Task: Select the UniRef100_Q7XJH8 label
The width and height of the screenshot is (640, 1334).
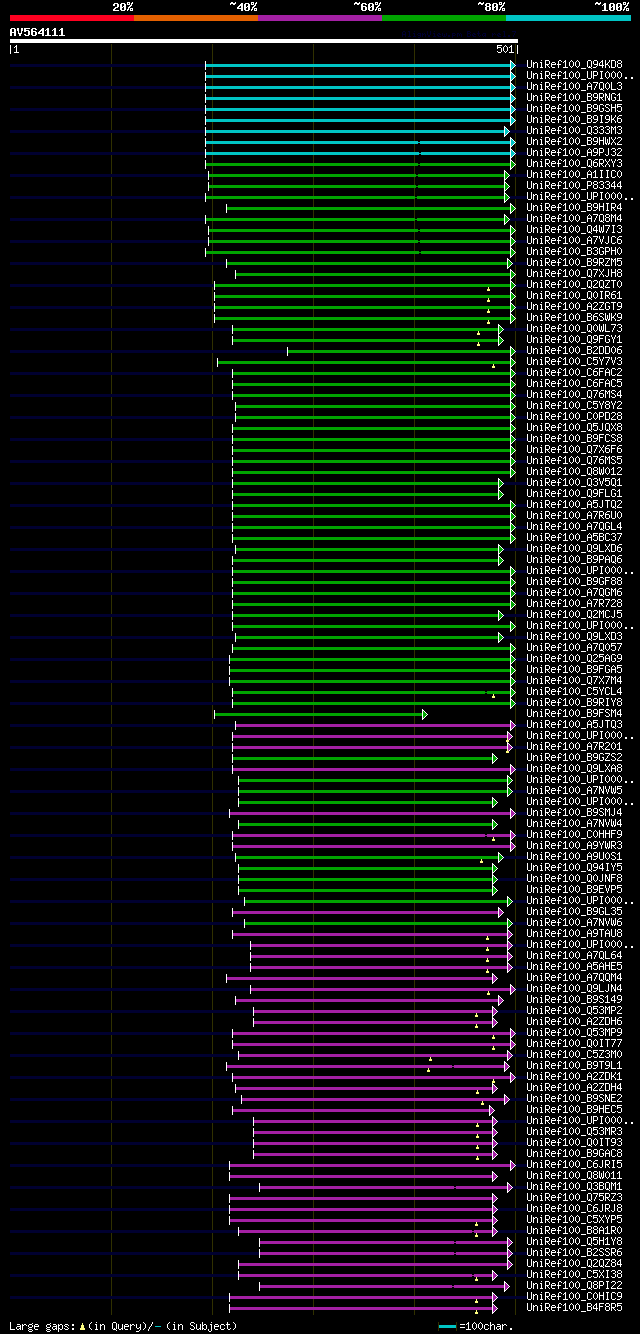Action: [x=574, y=273]
